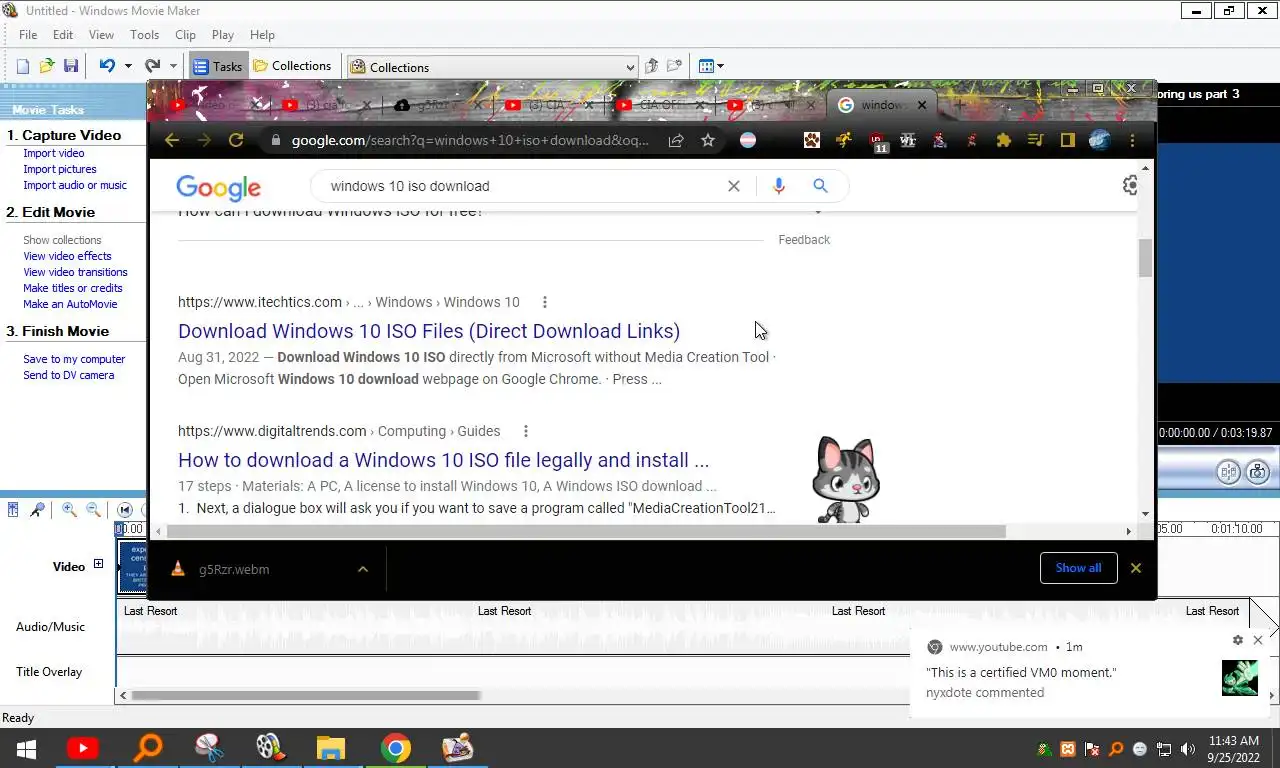Expand the Video track plus box
1280x768 pixels.
click(x=98, y=565)
